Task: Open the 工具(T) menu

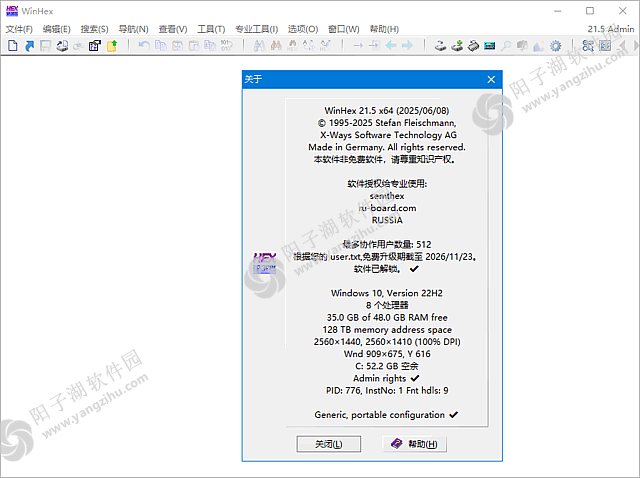Action: [x=211, y=29]
